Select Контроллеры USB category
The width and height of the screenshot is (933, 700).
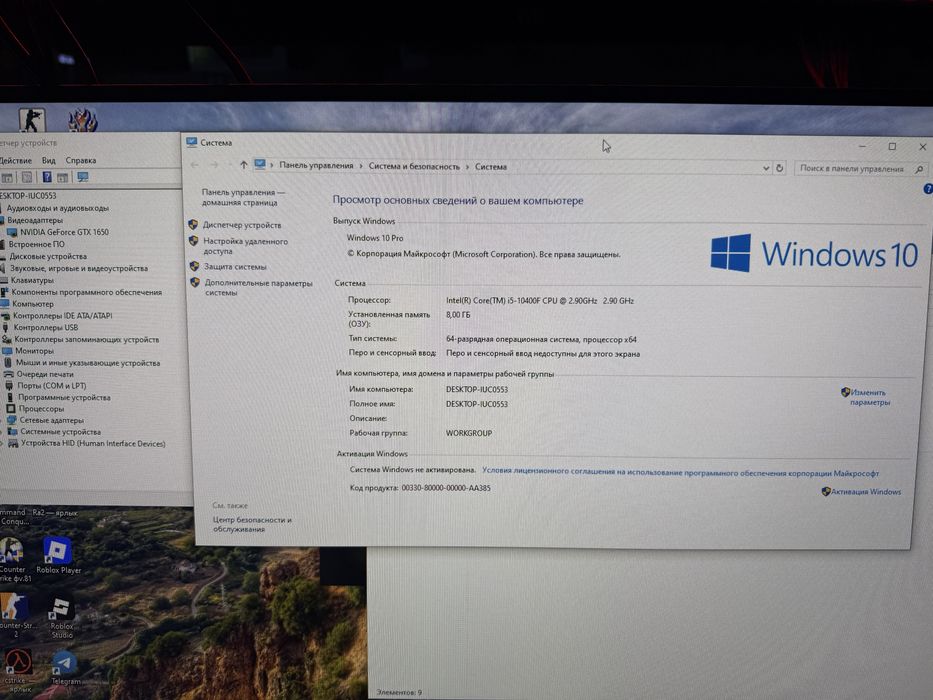[46, 327]
